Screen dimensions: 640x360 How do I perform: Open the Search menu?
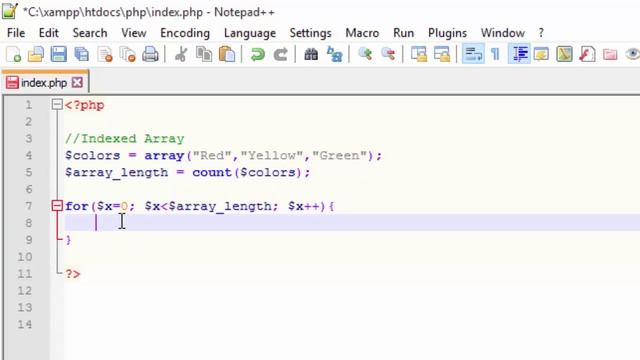point(90,33)
